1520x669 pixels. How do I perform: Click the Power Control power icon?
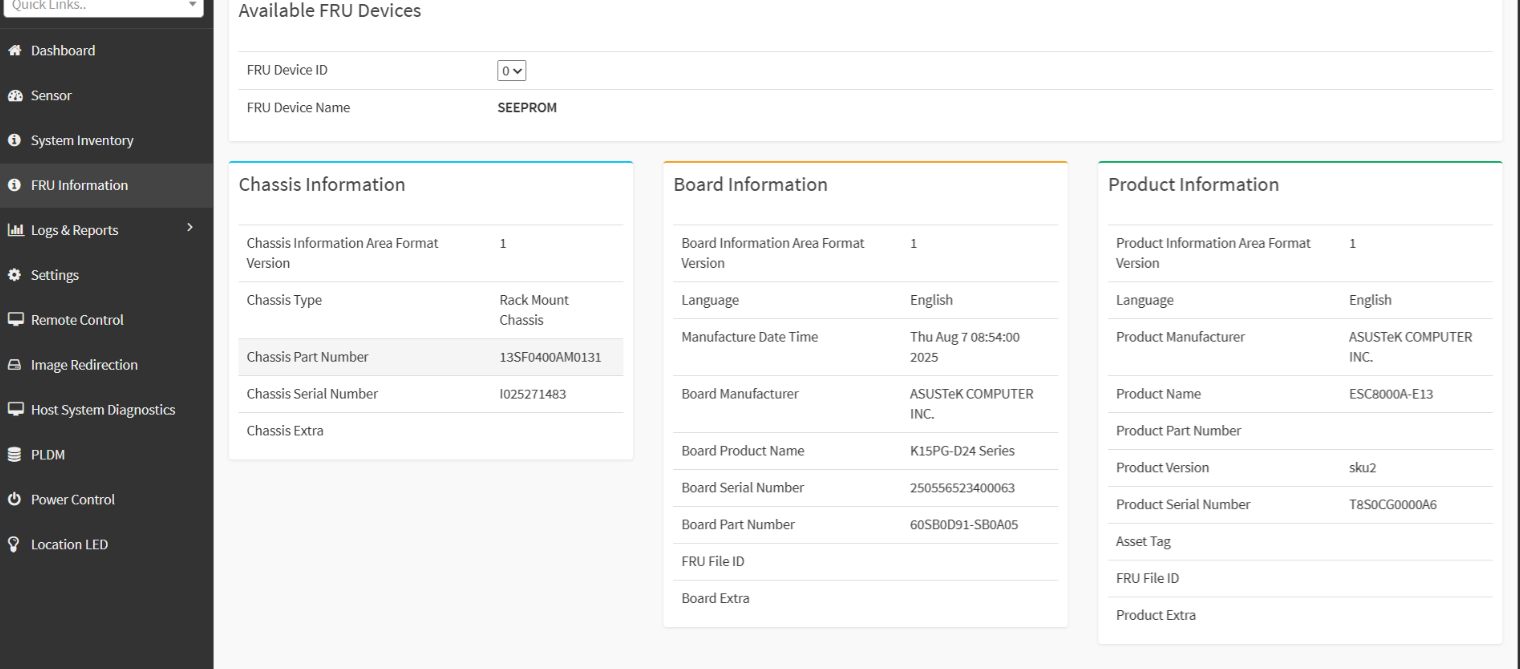click(15, 500)
